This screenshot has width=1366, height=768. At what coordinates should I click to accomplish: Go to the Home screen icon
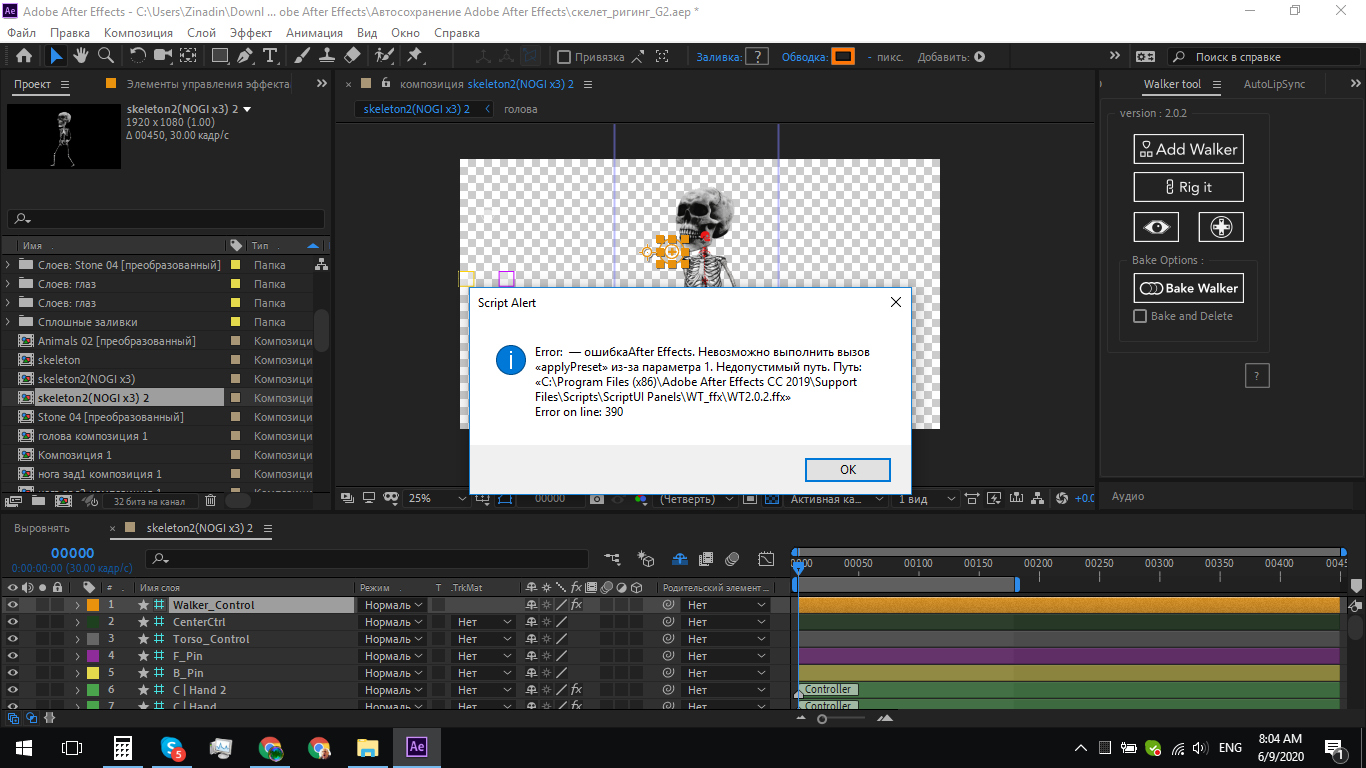tap(24, 56)
